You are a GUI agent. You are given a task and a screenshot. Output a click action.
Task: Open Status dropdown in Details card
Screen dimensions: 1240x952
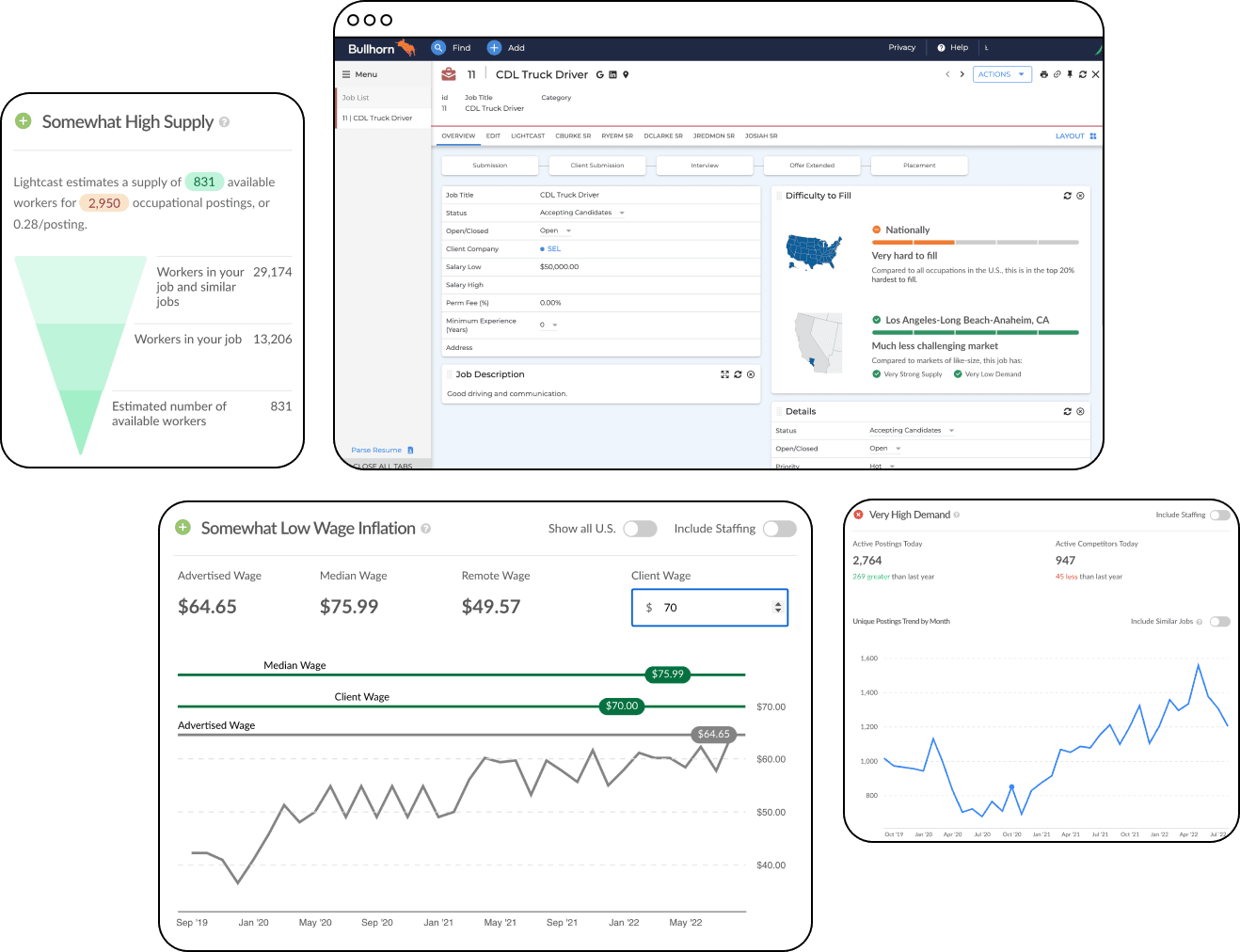(912, 430)
